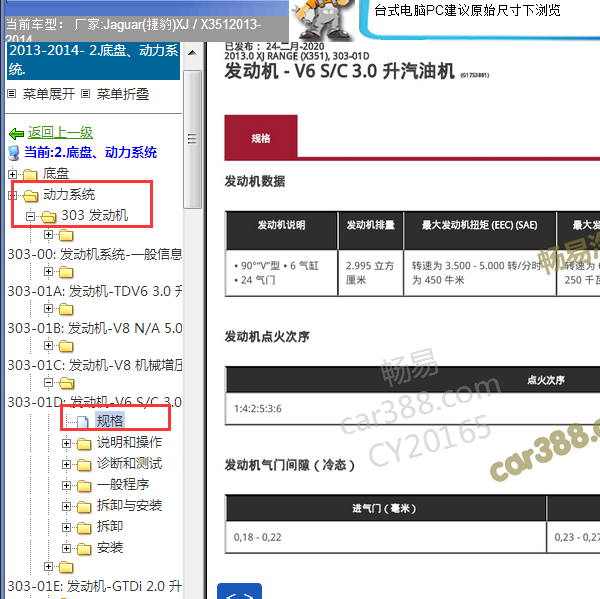Click the 诊断和测试 folder icon
Image resolution: width=600 pixels, height=599 pixels.
pos(84,465)
